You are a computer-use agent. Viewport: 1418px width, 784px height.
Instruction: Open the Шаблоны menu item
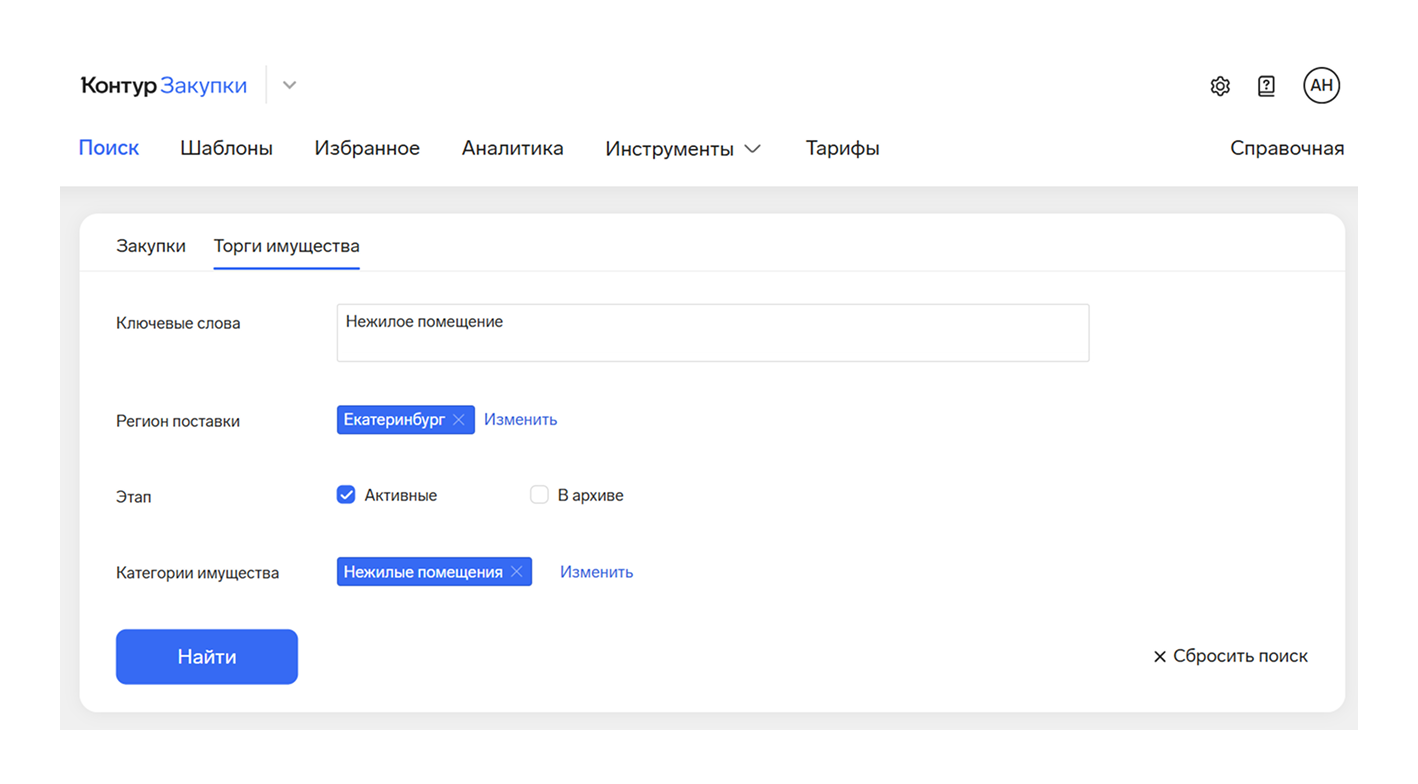[227, 149]
